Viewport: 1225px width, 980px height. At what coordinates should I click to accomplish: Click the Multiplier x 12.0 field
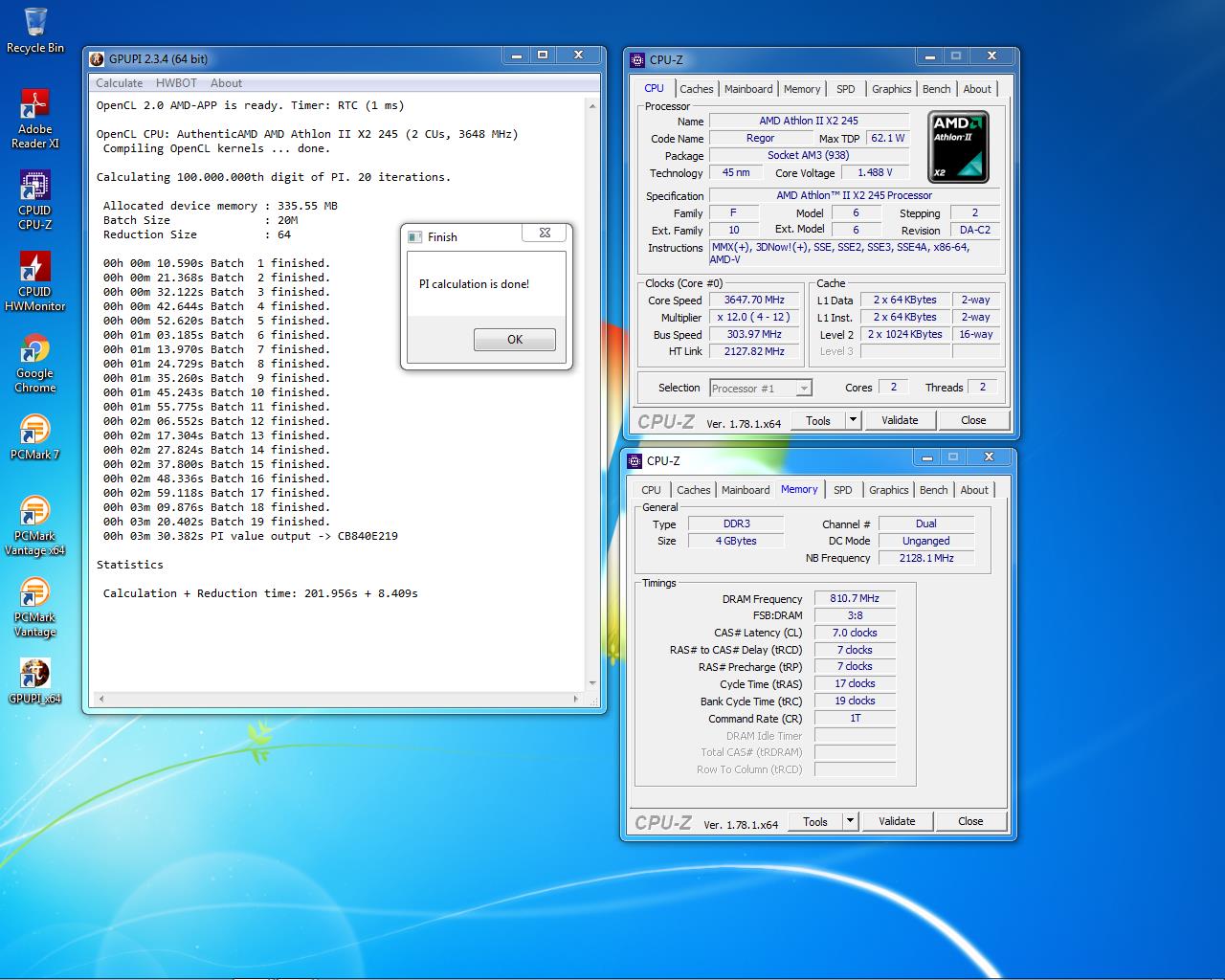tap(753, 317)
